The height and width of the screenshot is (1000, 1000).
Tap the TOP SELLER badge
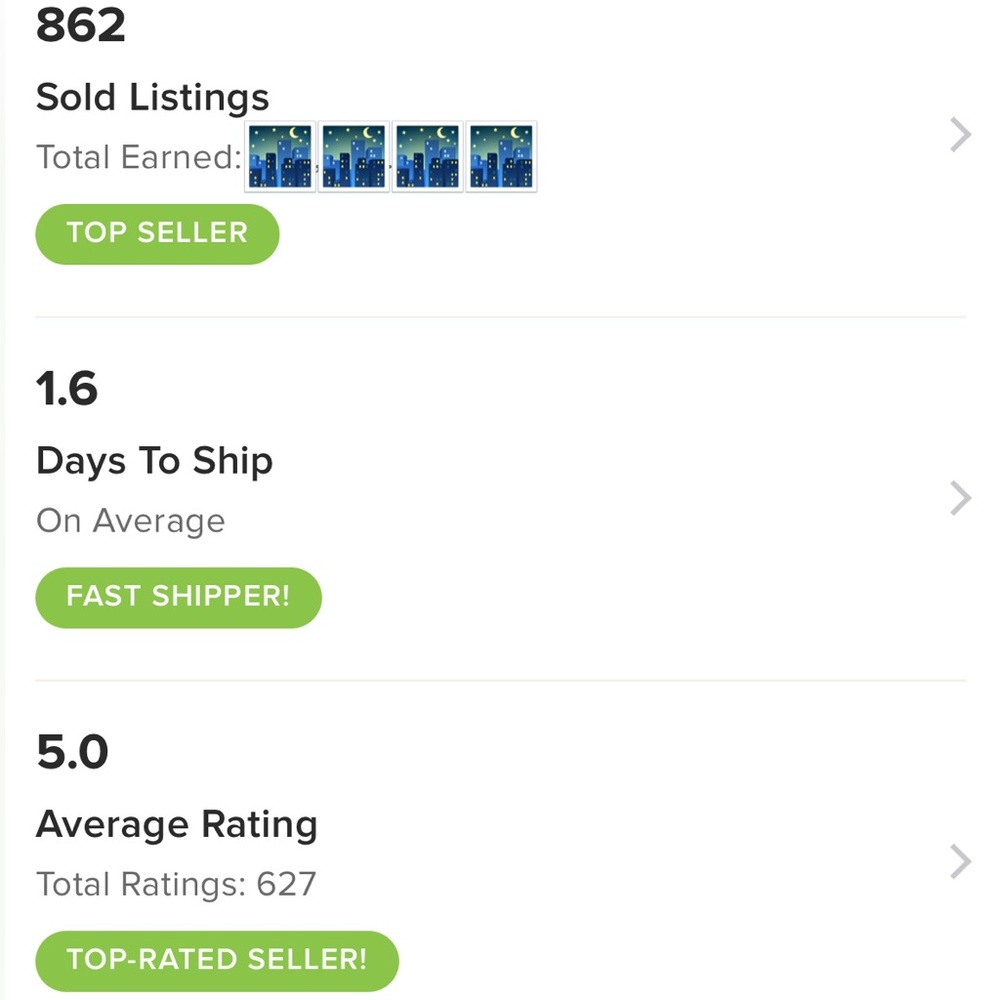[x=157, y=234]
